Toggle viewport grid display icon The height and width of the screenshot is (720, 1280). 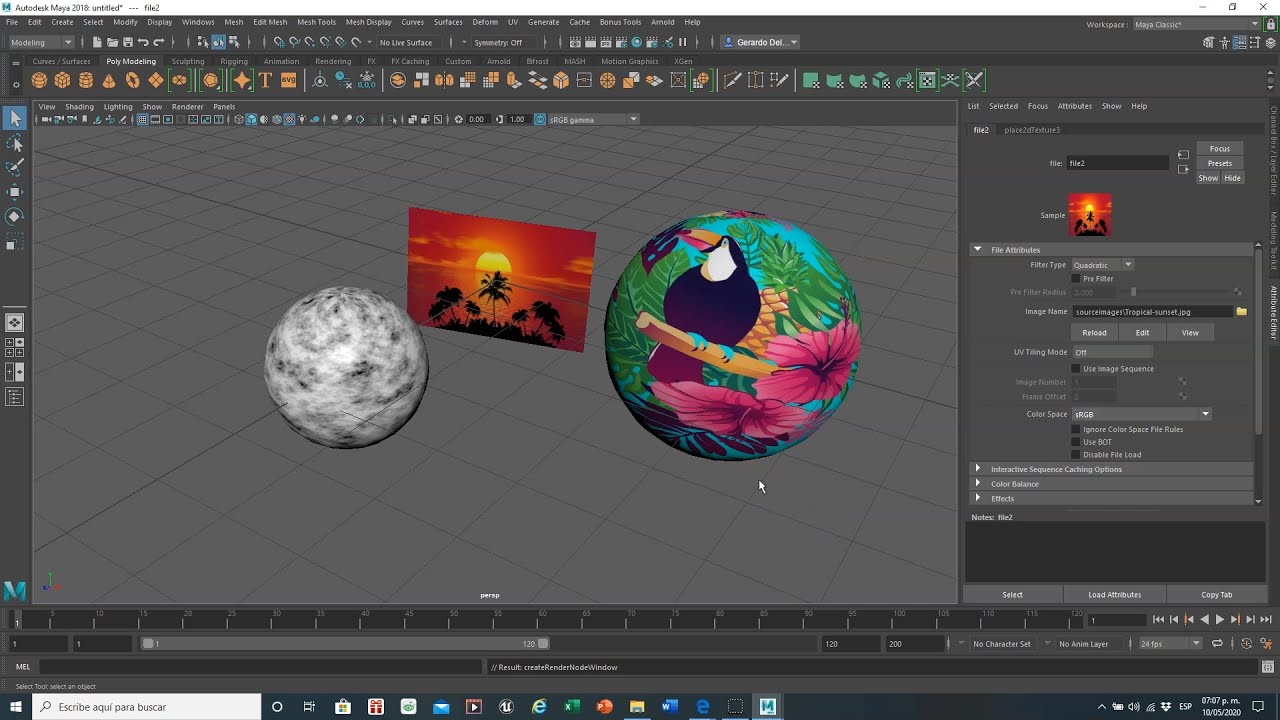[142, 119]
